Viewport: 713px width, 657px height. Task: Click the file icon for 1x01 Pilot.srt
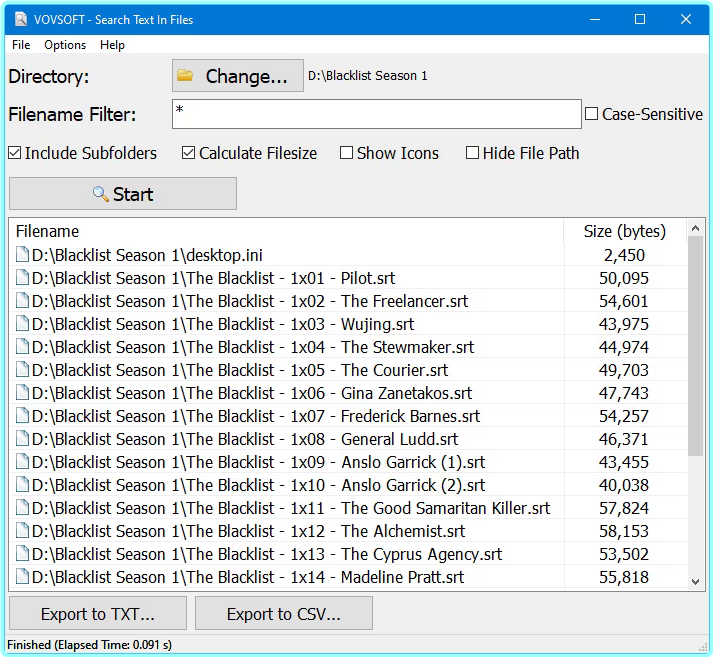tap(23, 278)
